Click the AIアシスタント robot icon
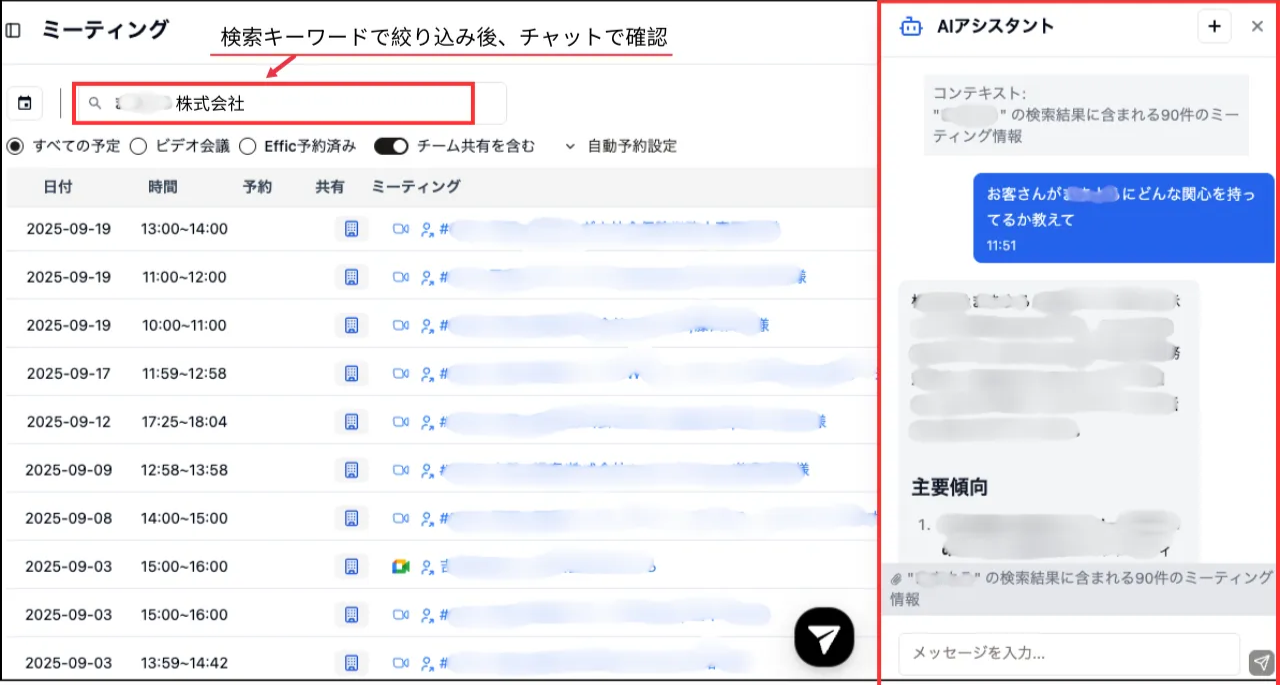Screen dimensions: 1280x685 click(x=911, y=27)
